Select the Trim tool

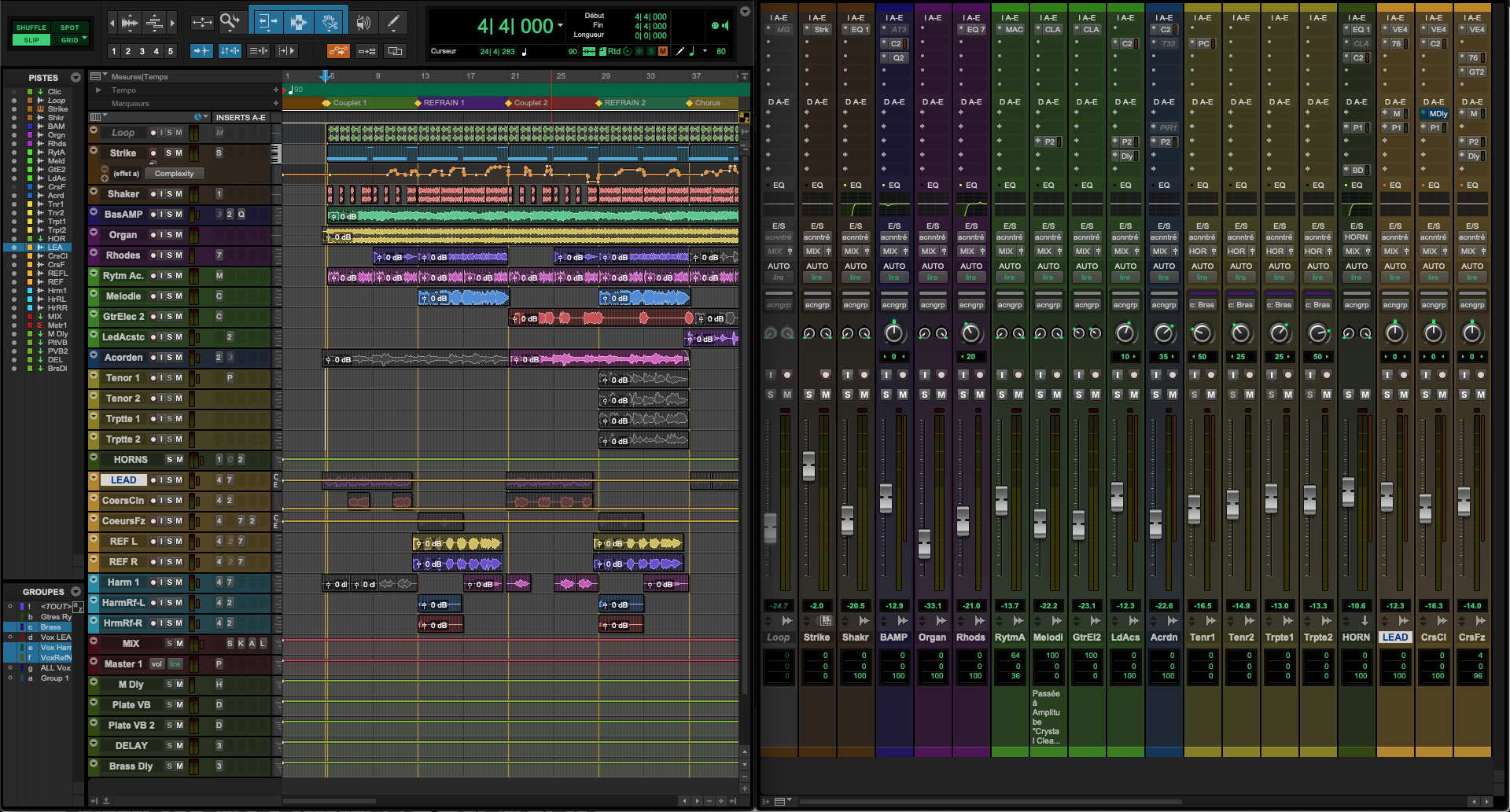click(x=267, y=23)
